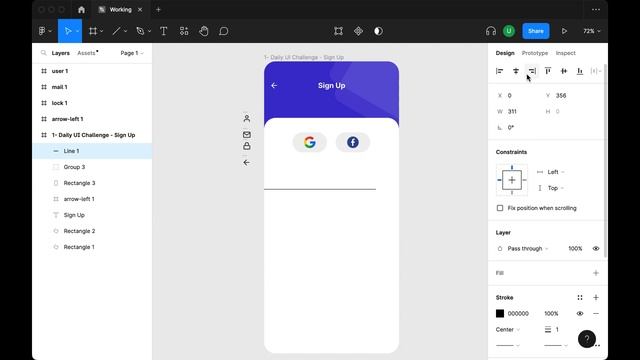Open the Move tool dropdown arrow
640x360 pixels.
coord(77,31)
